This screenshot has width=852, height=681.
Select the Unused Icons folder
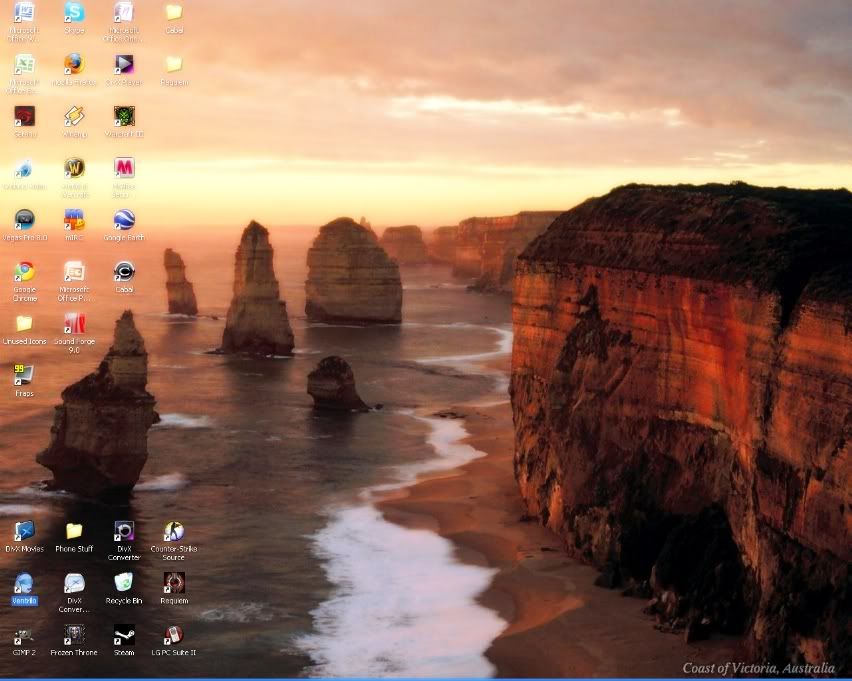(x=24, y=324)
